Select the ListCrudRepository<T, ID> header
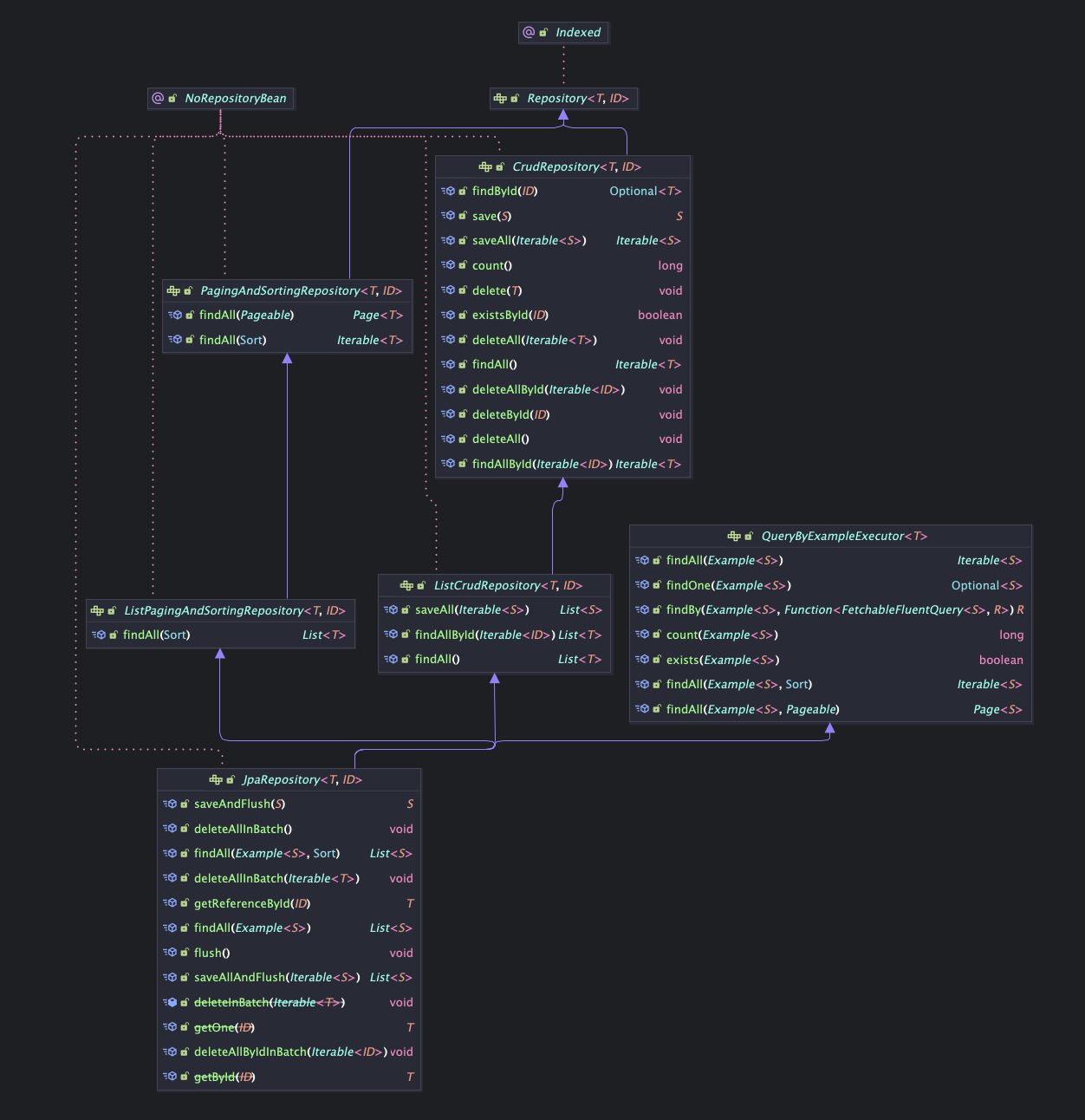 coord(494,585)
